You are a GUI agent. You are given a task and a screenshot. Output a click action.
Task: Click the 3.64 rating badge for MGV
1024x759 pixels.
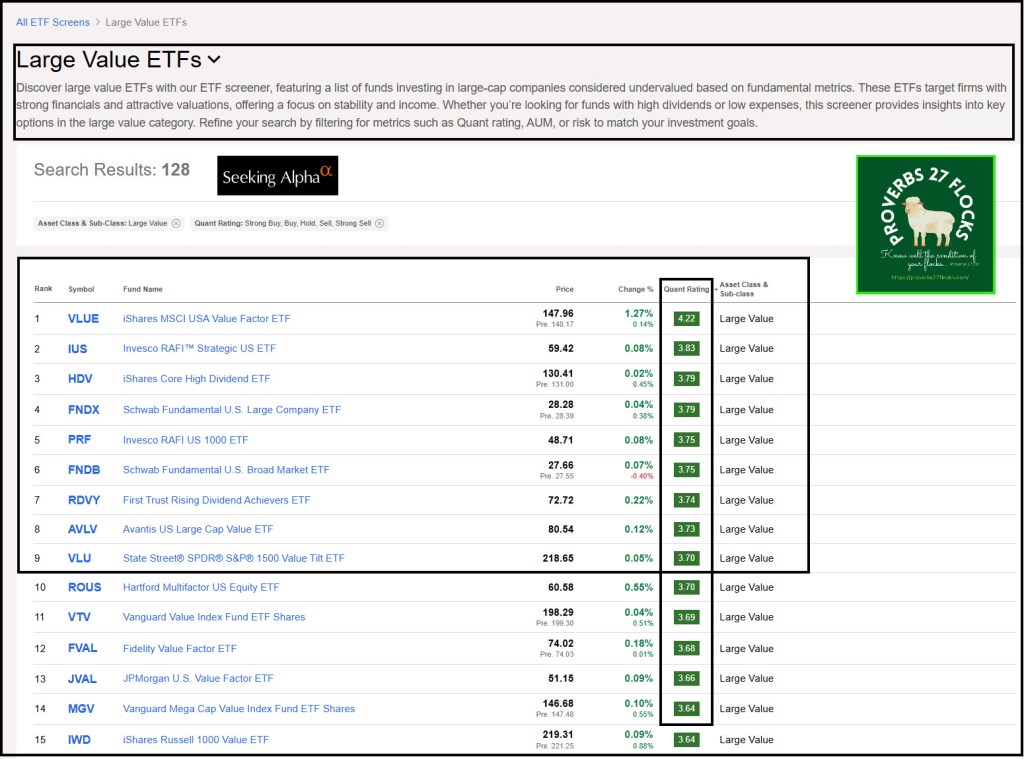(686, 709)
